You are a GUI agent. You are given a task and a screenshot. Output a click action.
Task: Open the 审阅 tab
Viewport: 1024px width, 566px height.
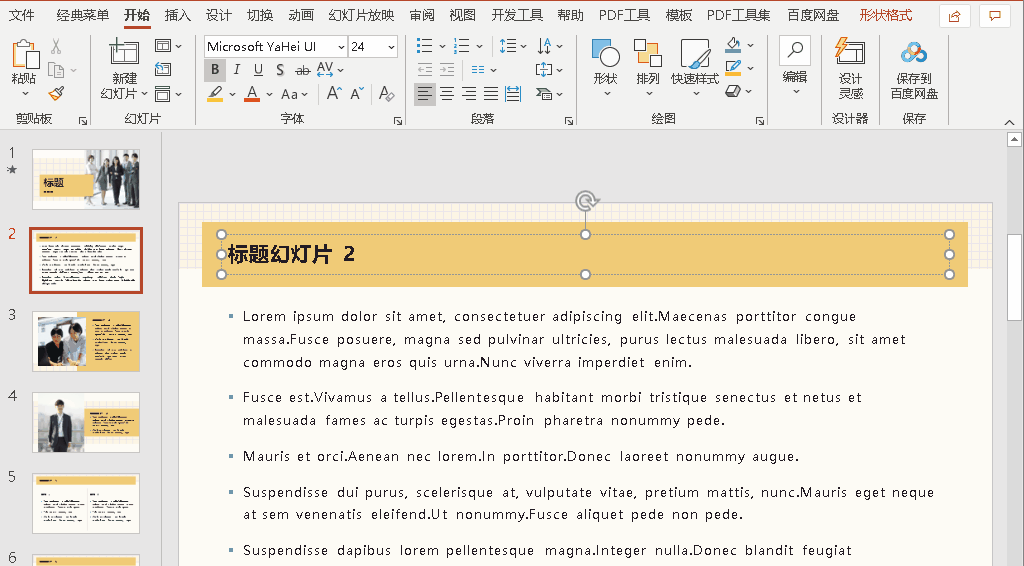point(422,15)
